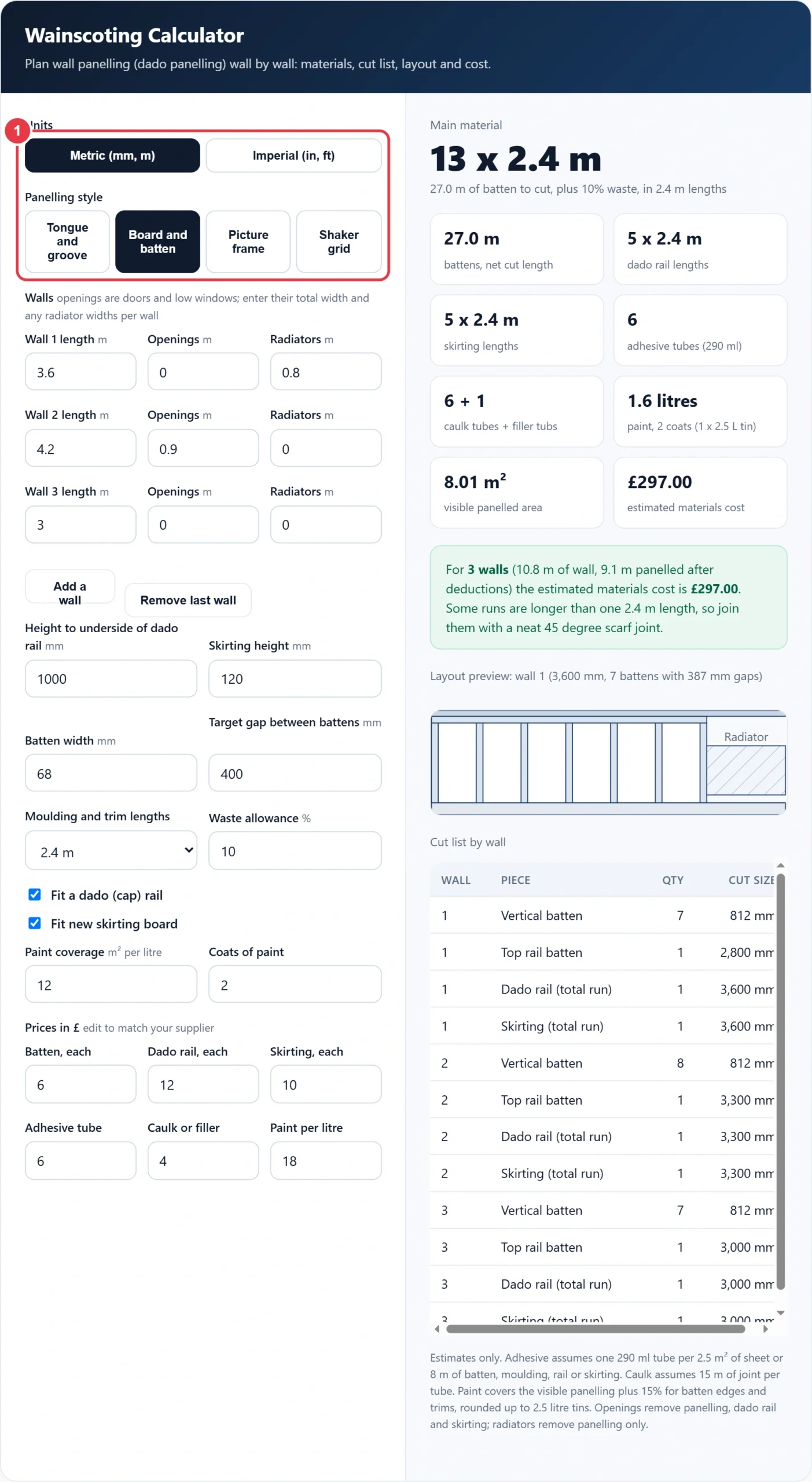Choose the Tongue and groove panelling style
This screenshot has width=812, height=1482.
click(67, 241)
